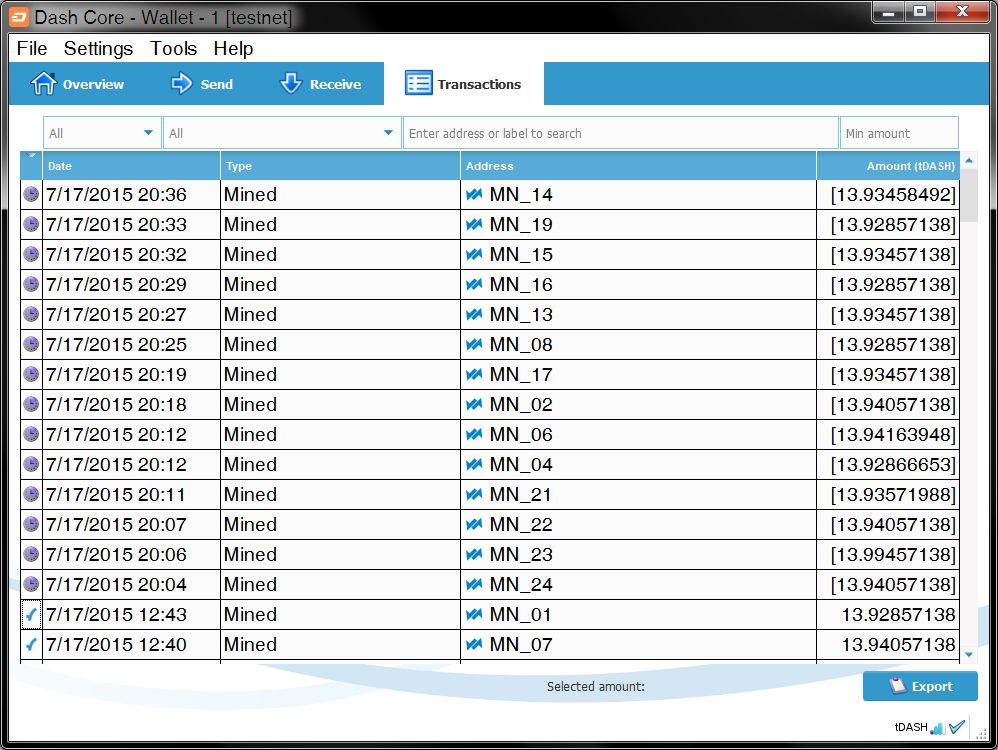Click the clock status icon for 20:27 row
Image resolution: width=998 pixels, height=750 pixels.
click(31, 314)
